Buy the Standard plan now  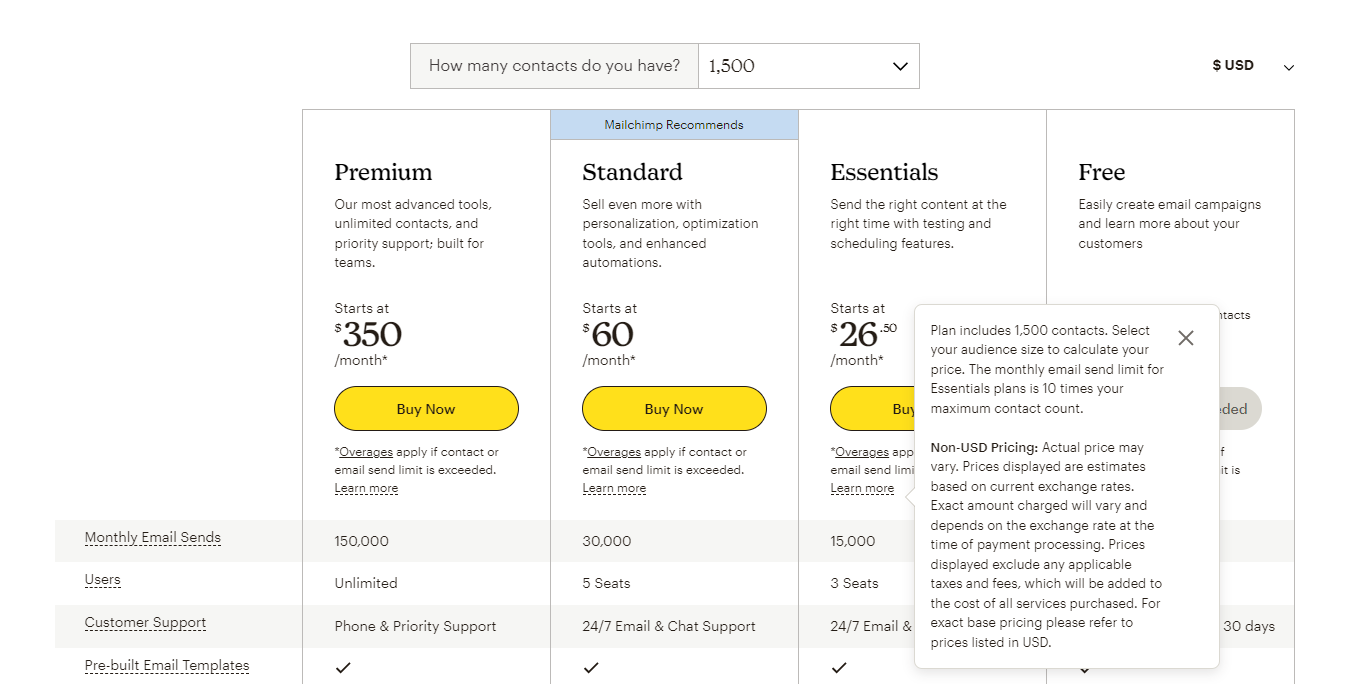pyautogui.click(x=674, y=409)
